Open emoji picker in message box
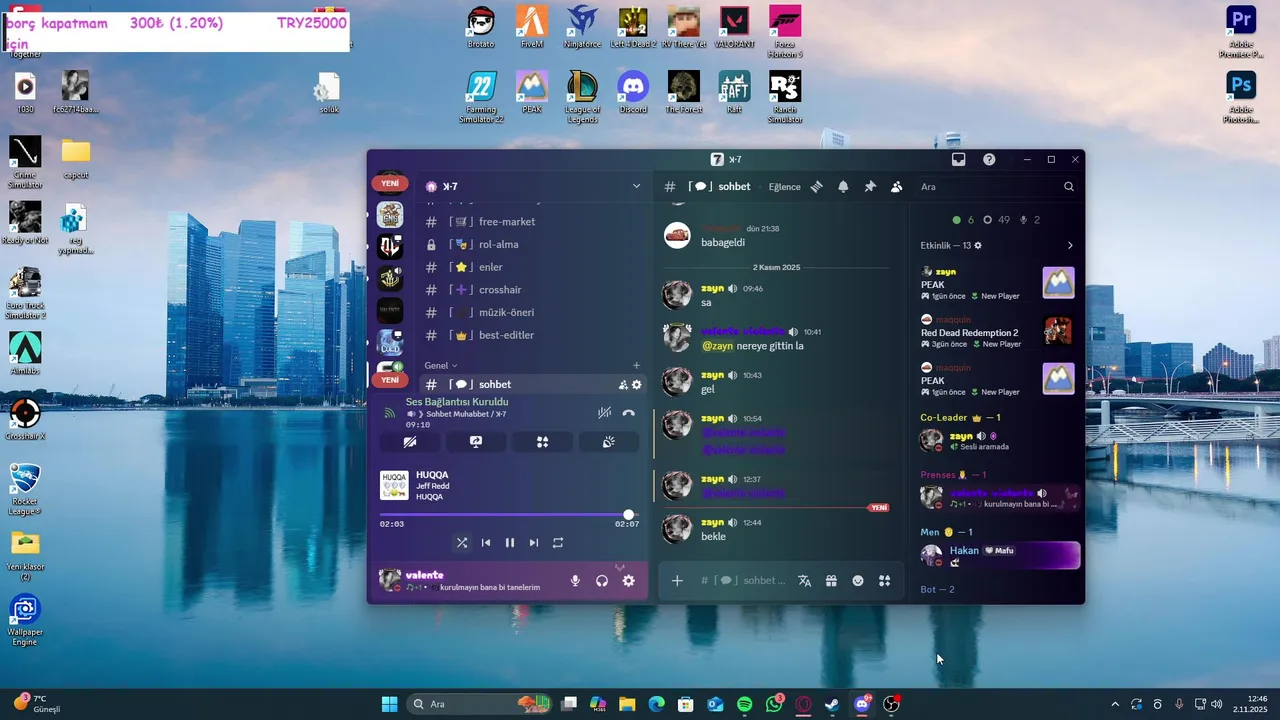 [x=858, y=581]
